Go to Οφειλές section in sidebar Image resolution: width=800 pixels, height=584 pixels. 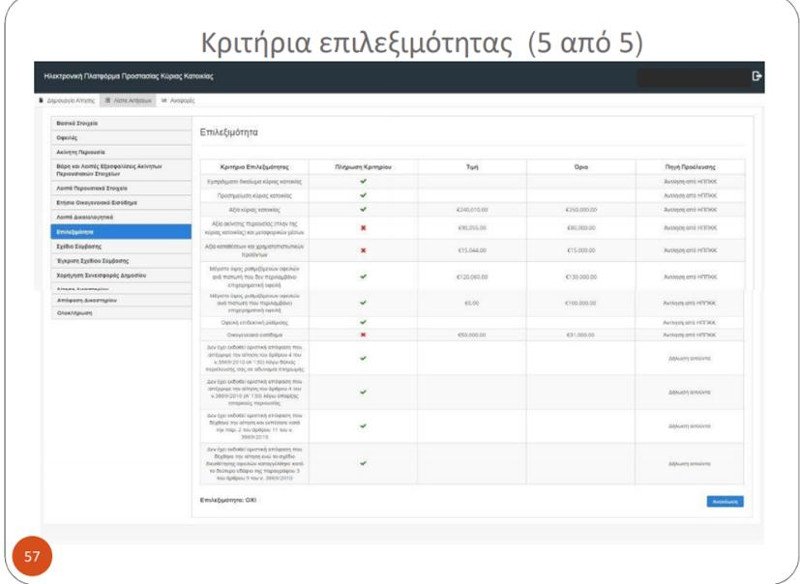69,137
